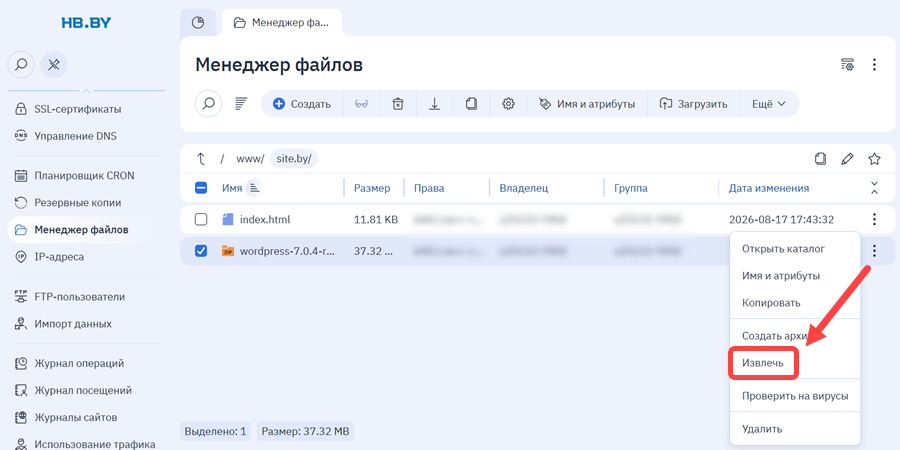Open the three-dot menu for index.html

click(x=874, y=219)
